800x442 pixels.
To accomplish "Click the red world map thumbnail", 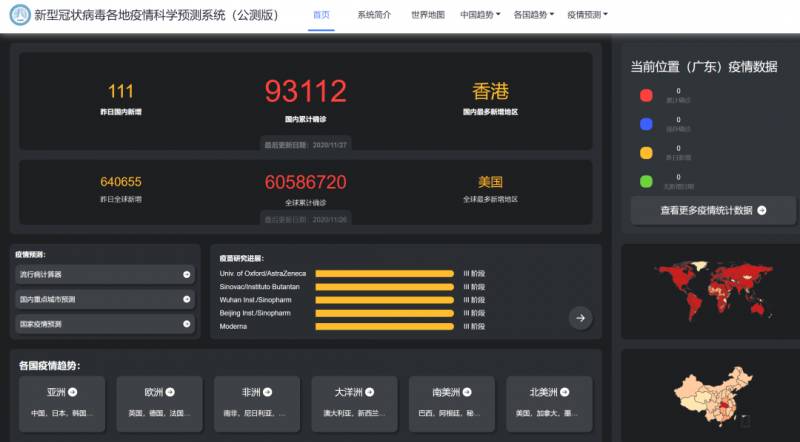I will pos(710,290).
